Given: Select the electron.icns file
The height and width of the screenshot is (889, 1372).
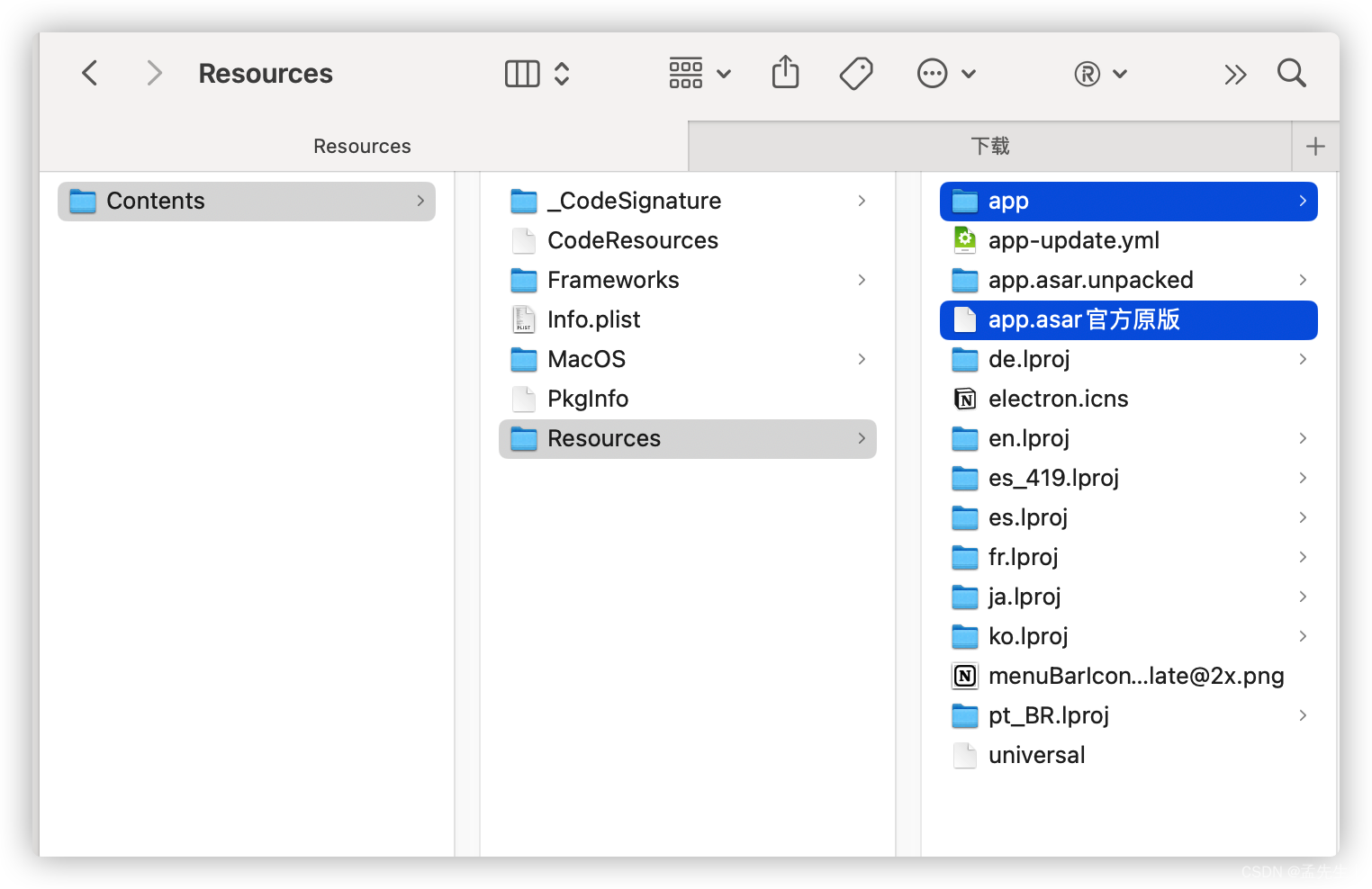Looking at the screenshot, I should (x=1129, y=399).
